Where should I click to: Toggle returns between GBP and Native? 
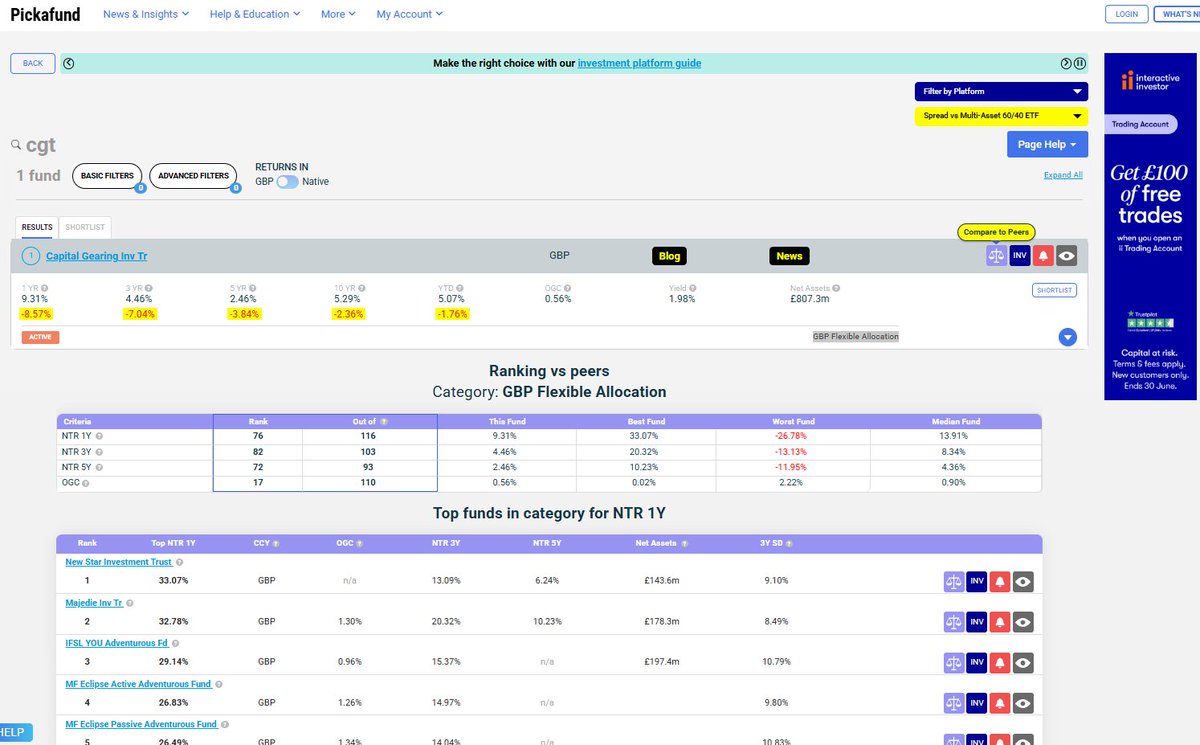tap(287, 182)
